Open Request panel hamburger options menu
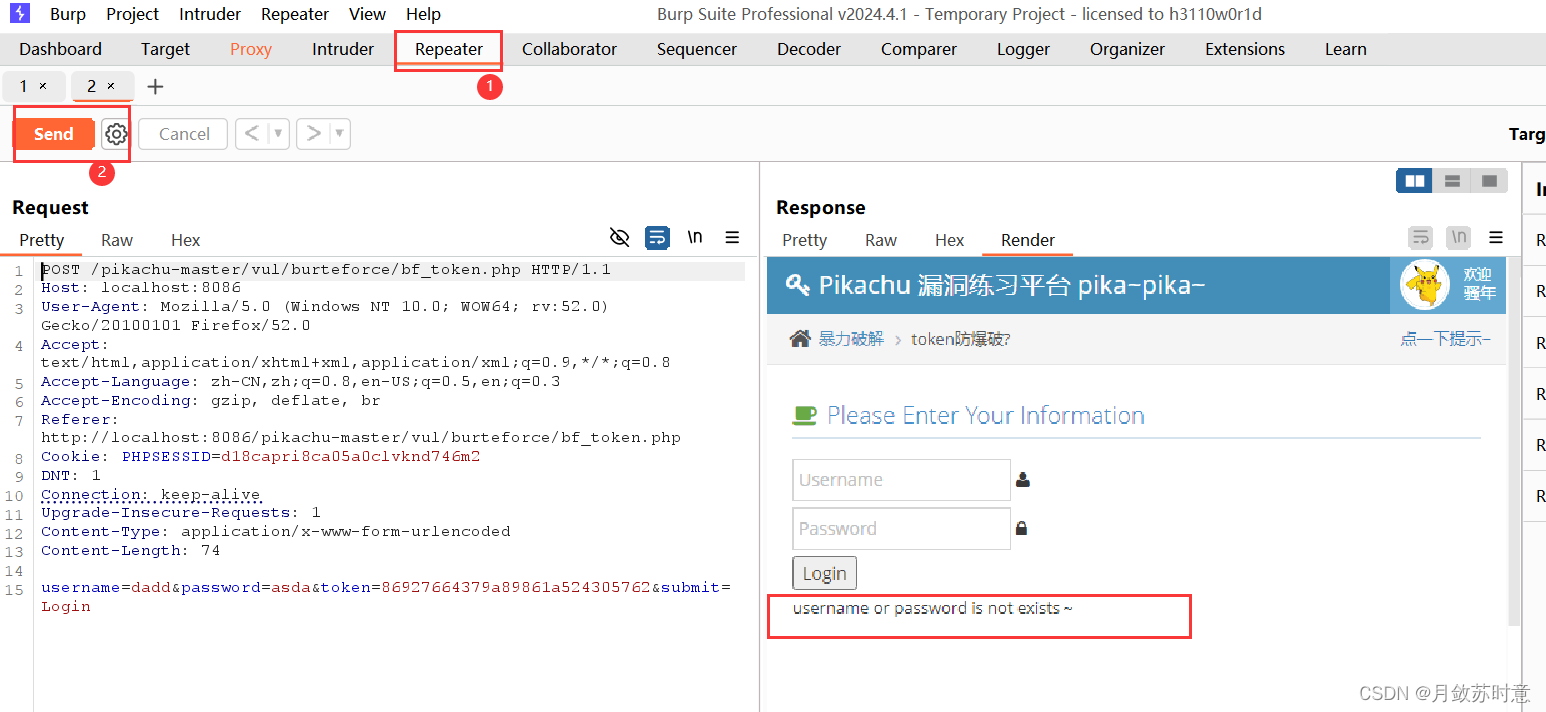 pos(732,237)
